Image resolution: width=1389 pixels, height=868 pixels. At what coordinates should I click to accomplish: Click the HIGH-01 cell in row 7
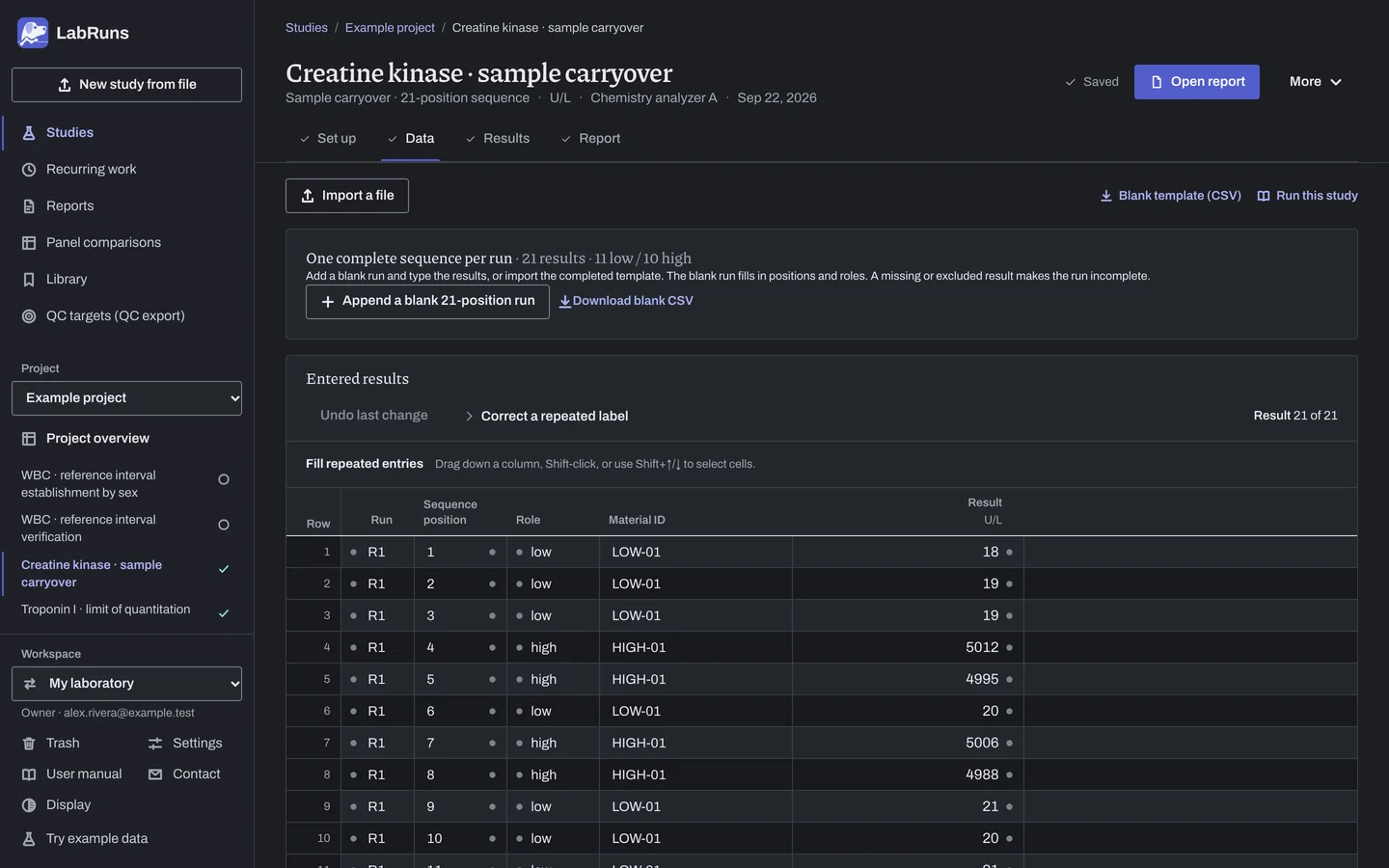click(x=695, y=744)
